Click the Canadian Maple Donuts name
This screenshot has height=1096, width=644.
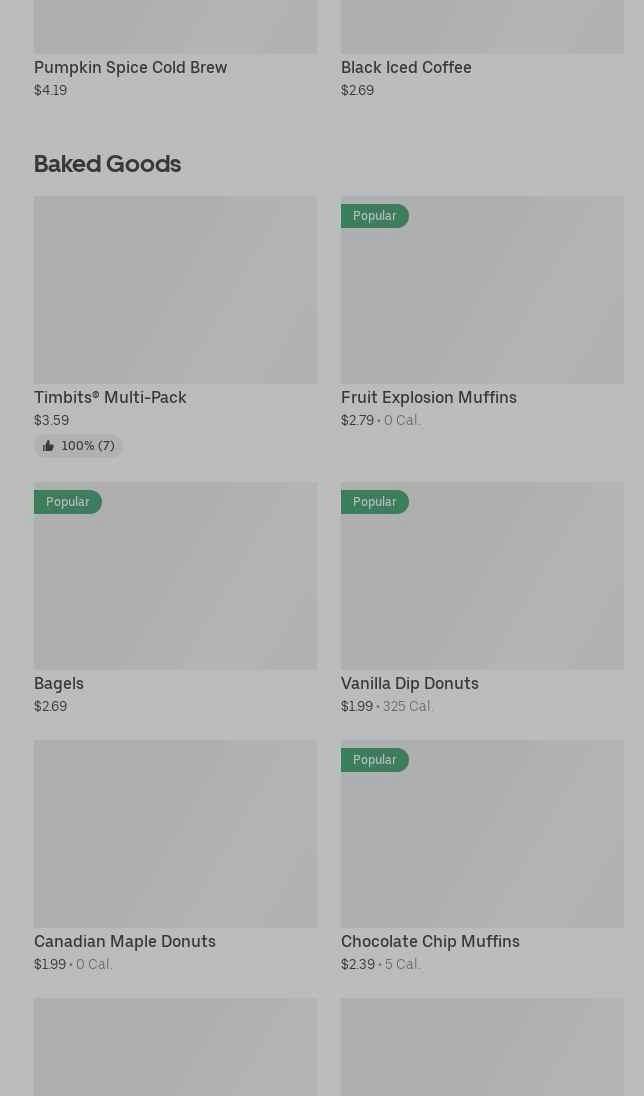125,941
